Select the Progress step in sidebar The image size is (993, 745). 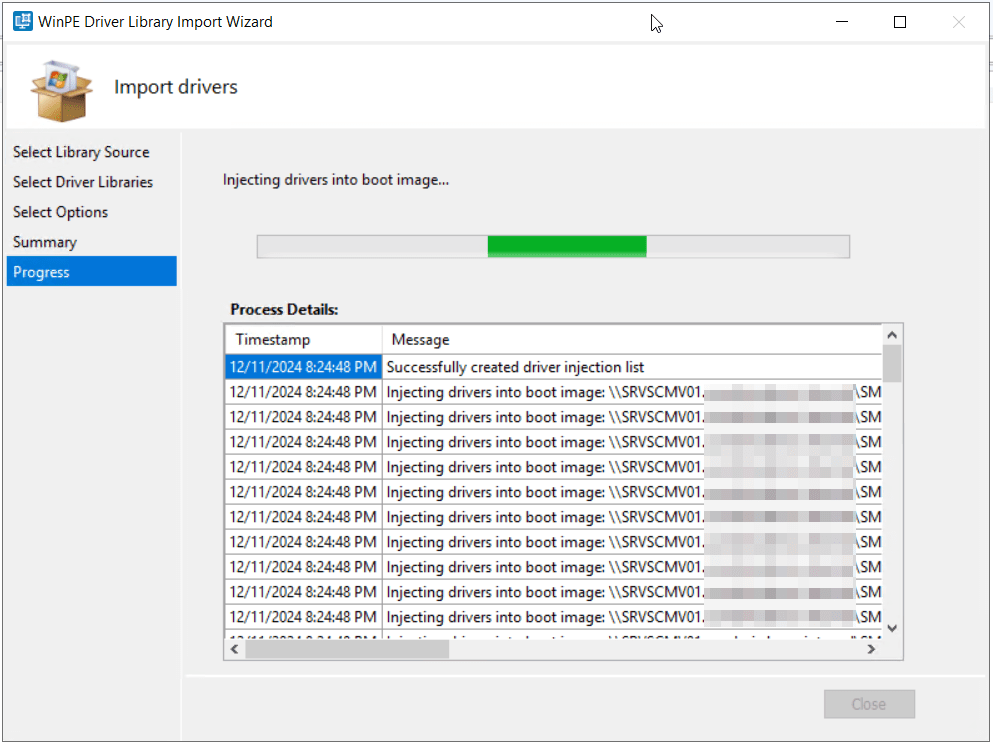(x=41, y=272)
